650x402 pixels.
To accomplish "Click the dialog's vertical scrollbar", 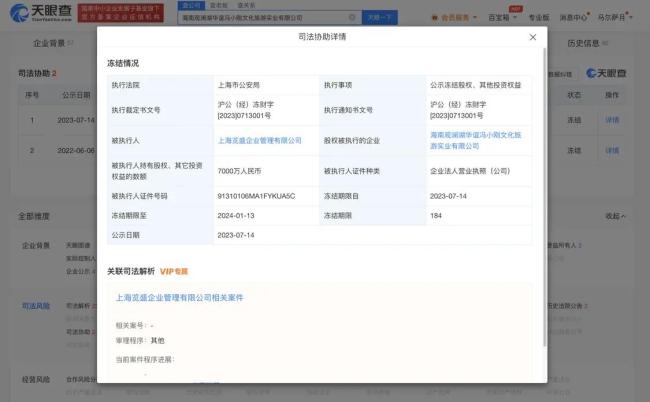I will [x=544, y=197].
